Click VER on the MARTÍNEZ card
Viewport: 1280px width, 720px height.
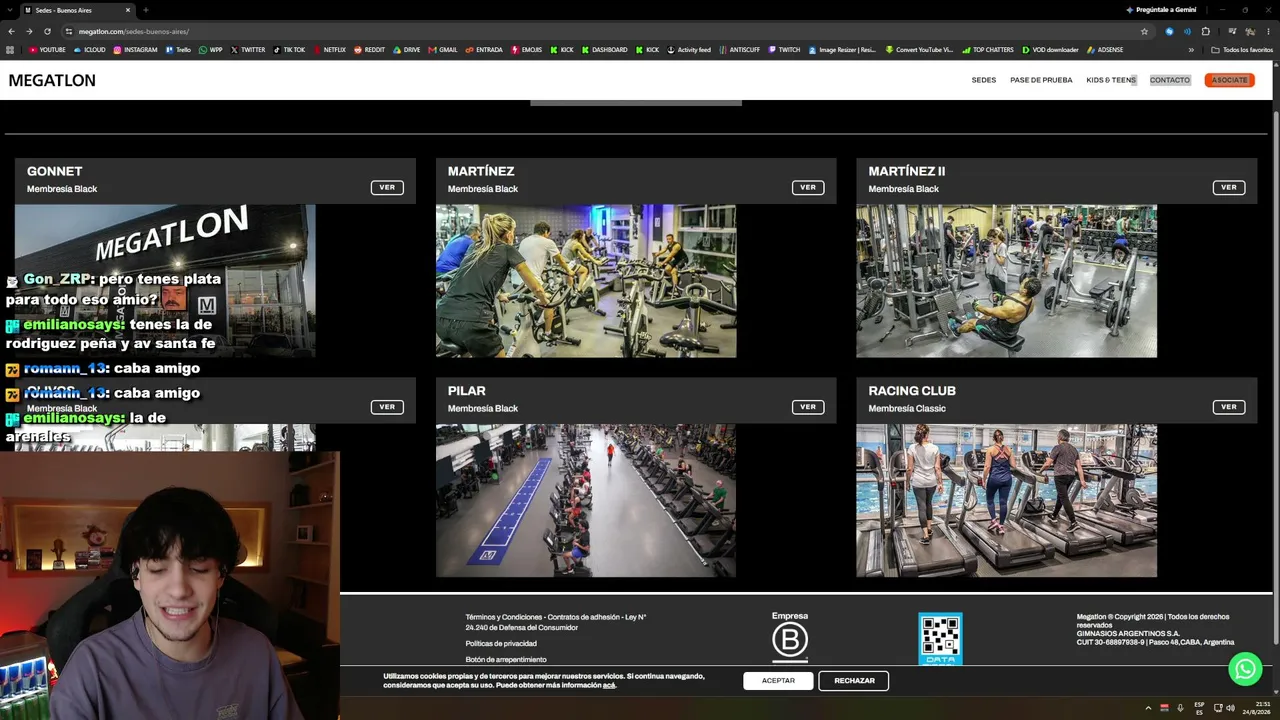pos(808,187)
